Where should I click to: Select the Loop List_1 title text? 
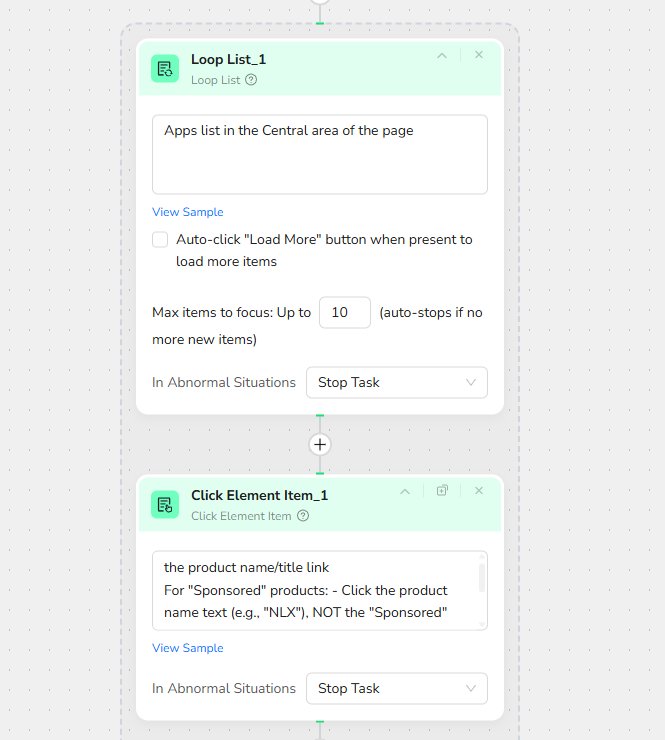click(228, 60)
